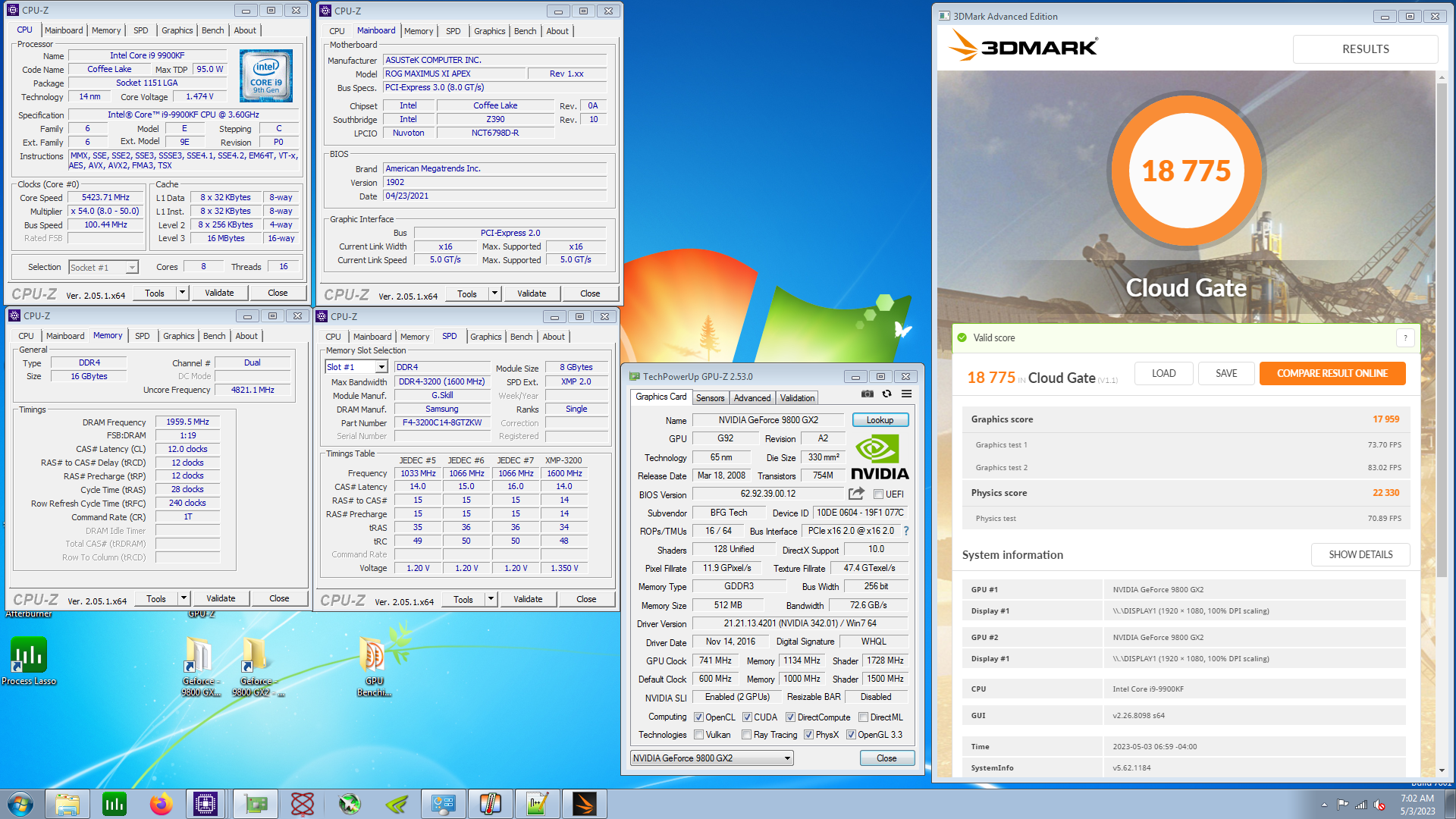
Task: Toggle the OpenGL 3.3 checkbox in GPU-Z
Action: pyautogui.click(x=851, y=735)
